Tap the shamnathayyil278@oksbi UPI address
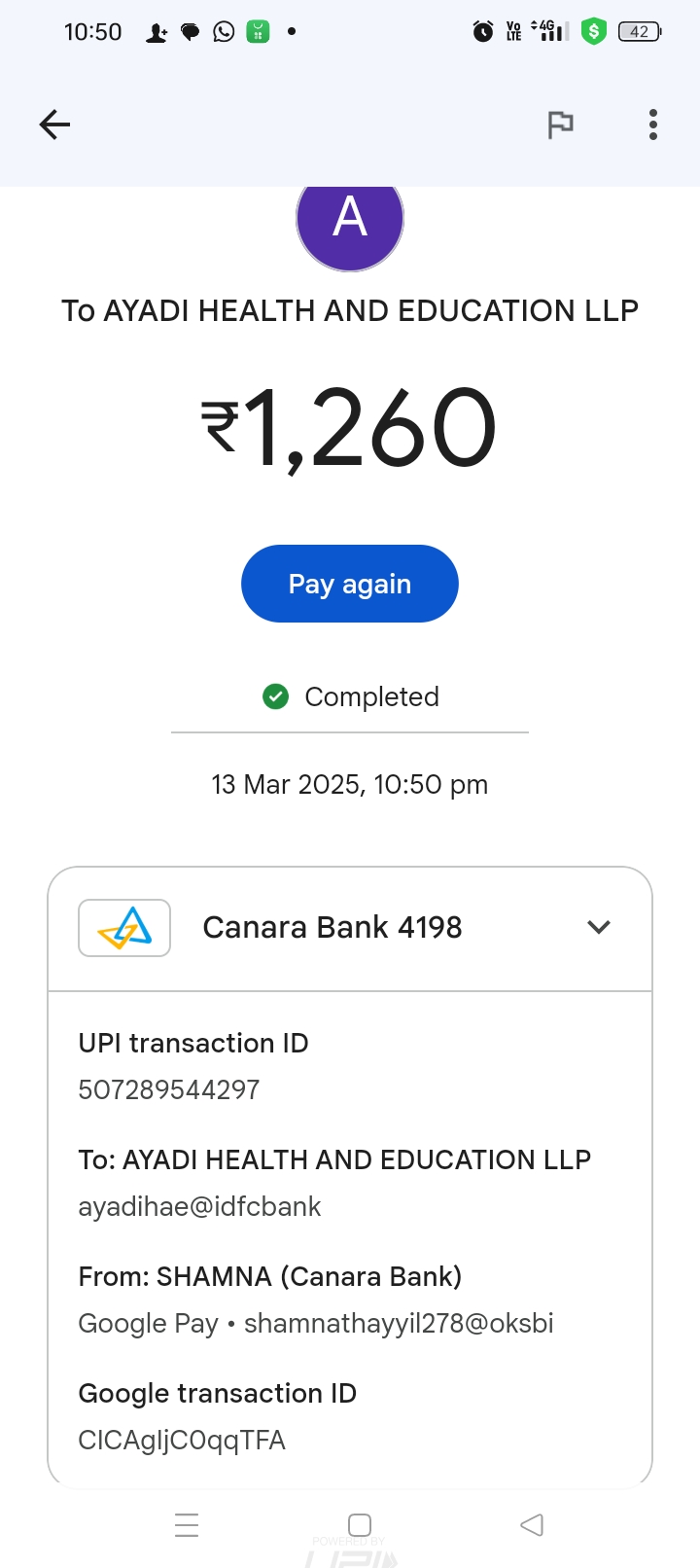This screenshot has height=1568, width=700. [x=399, y=1323]
